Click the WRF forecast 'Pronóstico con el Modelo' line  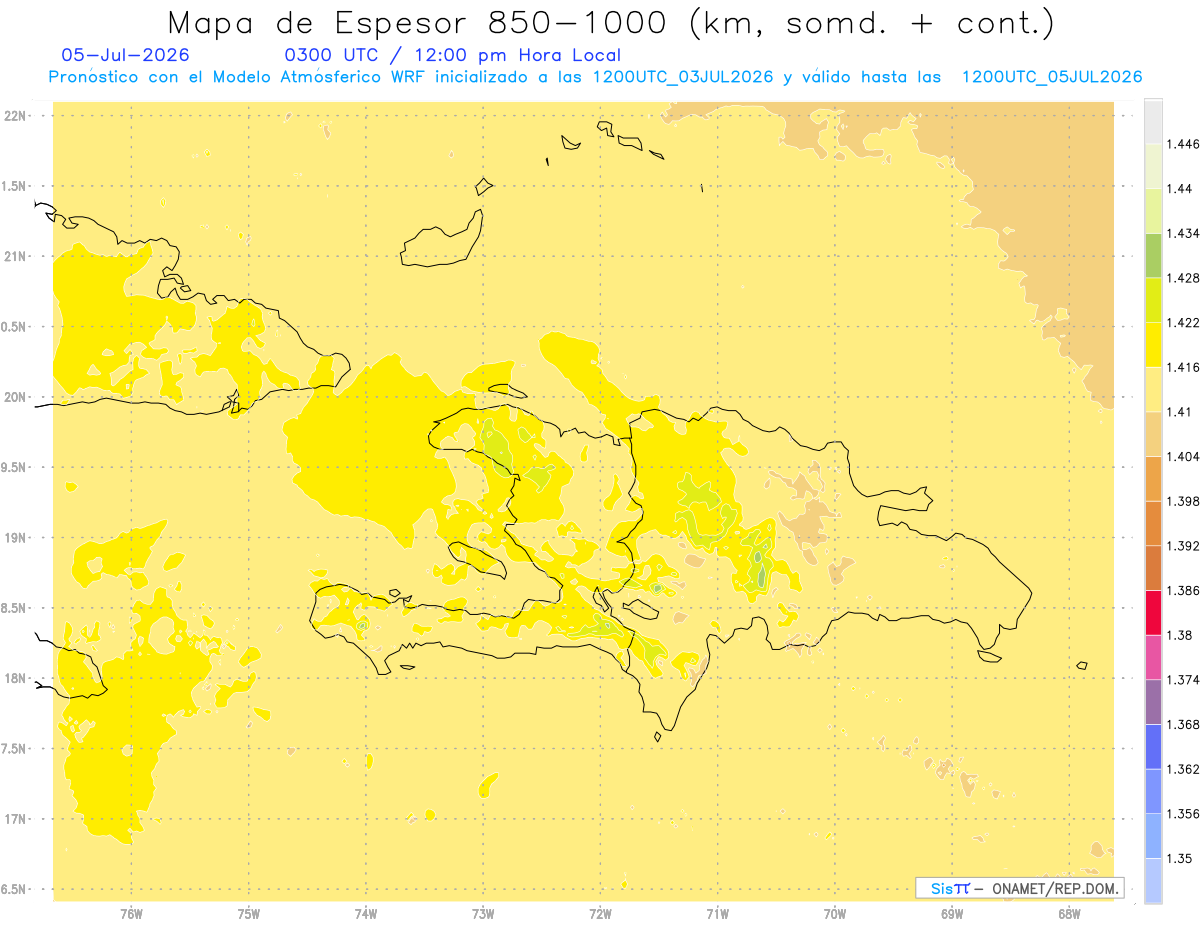pyautogui.click(x=595, y=77)
